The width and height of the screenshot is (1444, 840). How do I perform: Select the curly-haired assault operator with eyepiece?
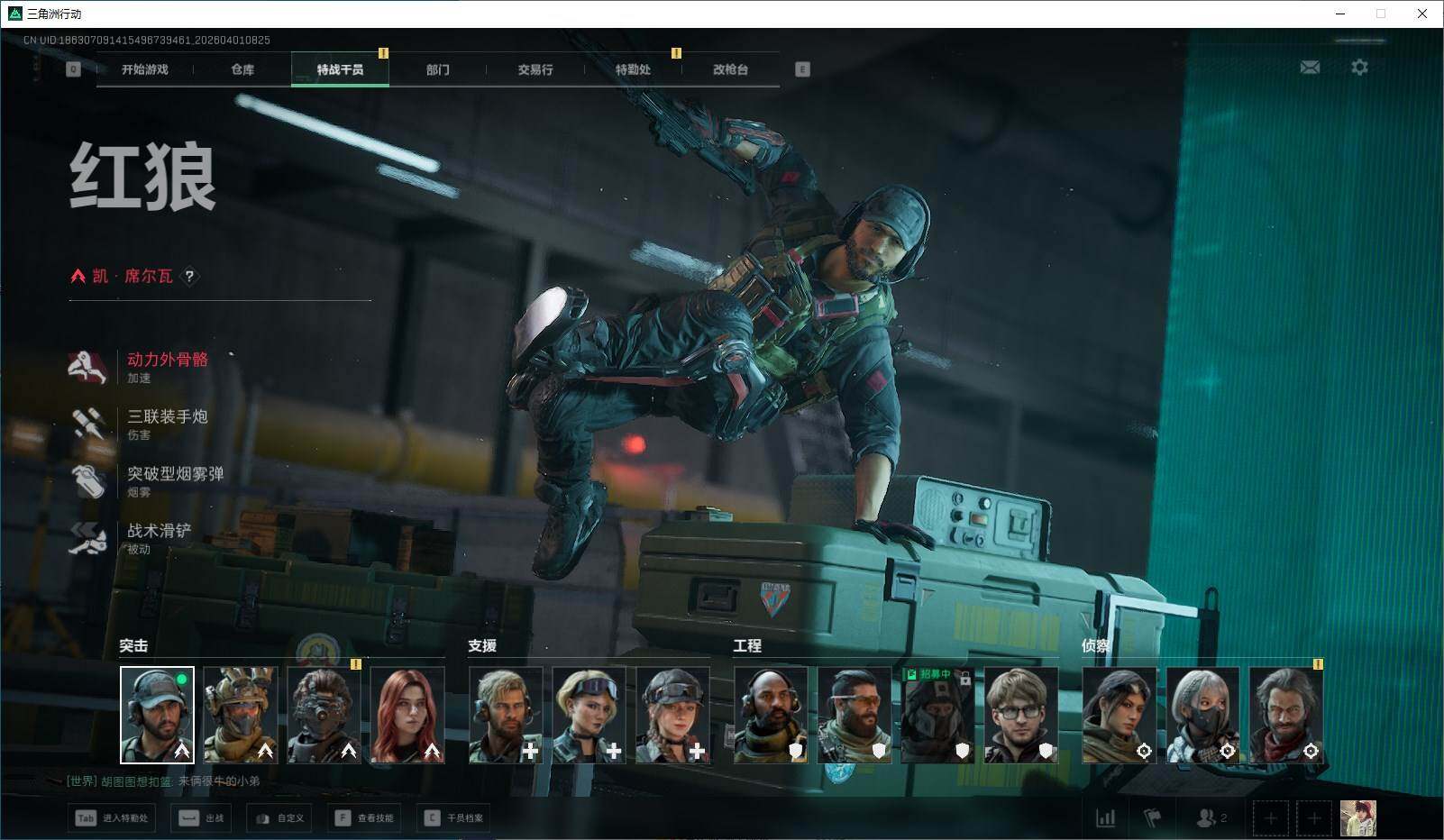pos(324,716)
